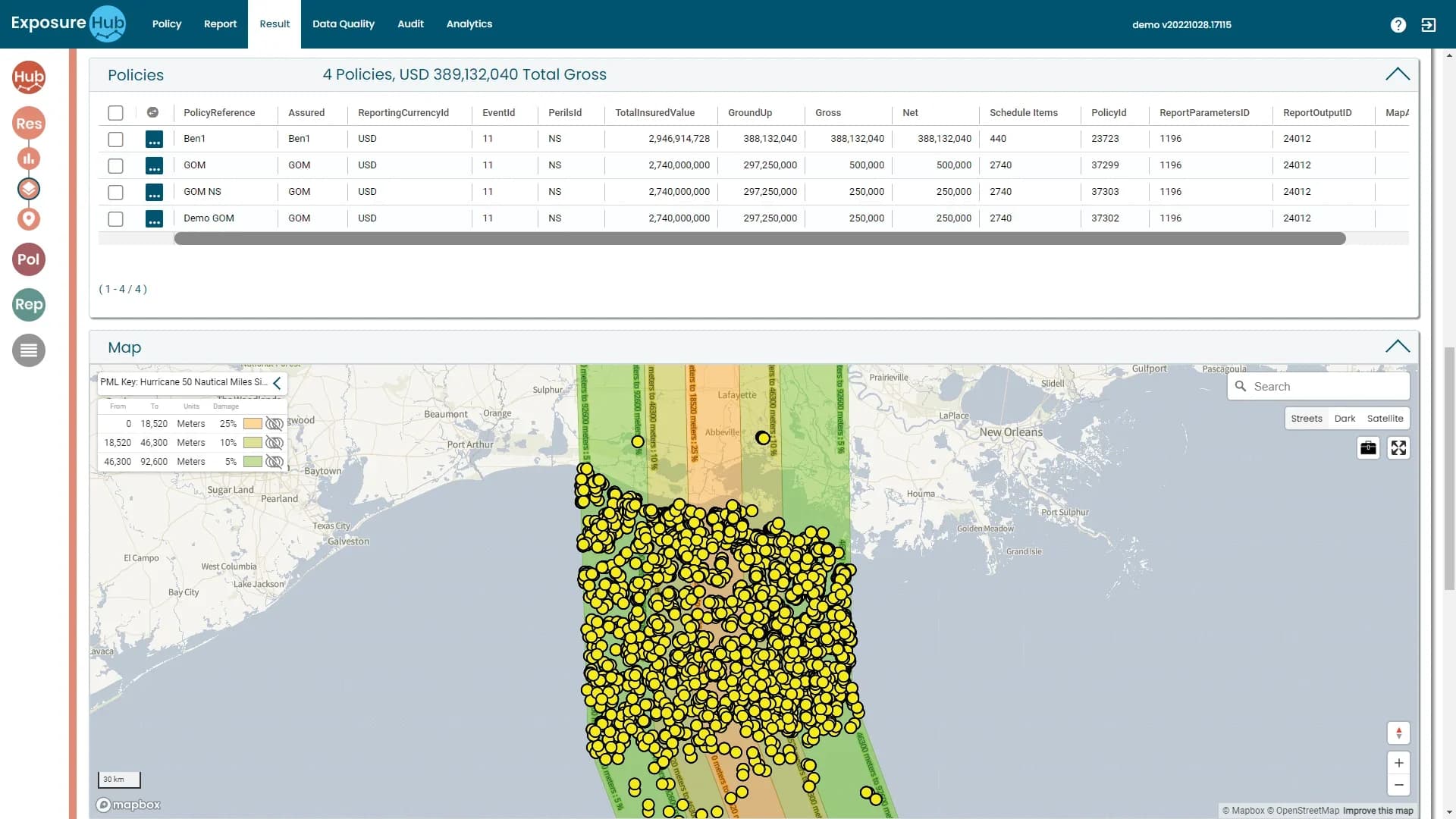The width and height of the screenshot is (1456, 819).
Task: Select the Result tab
Action: 275,24
